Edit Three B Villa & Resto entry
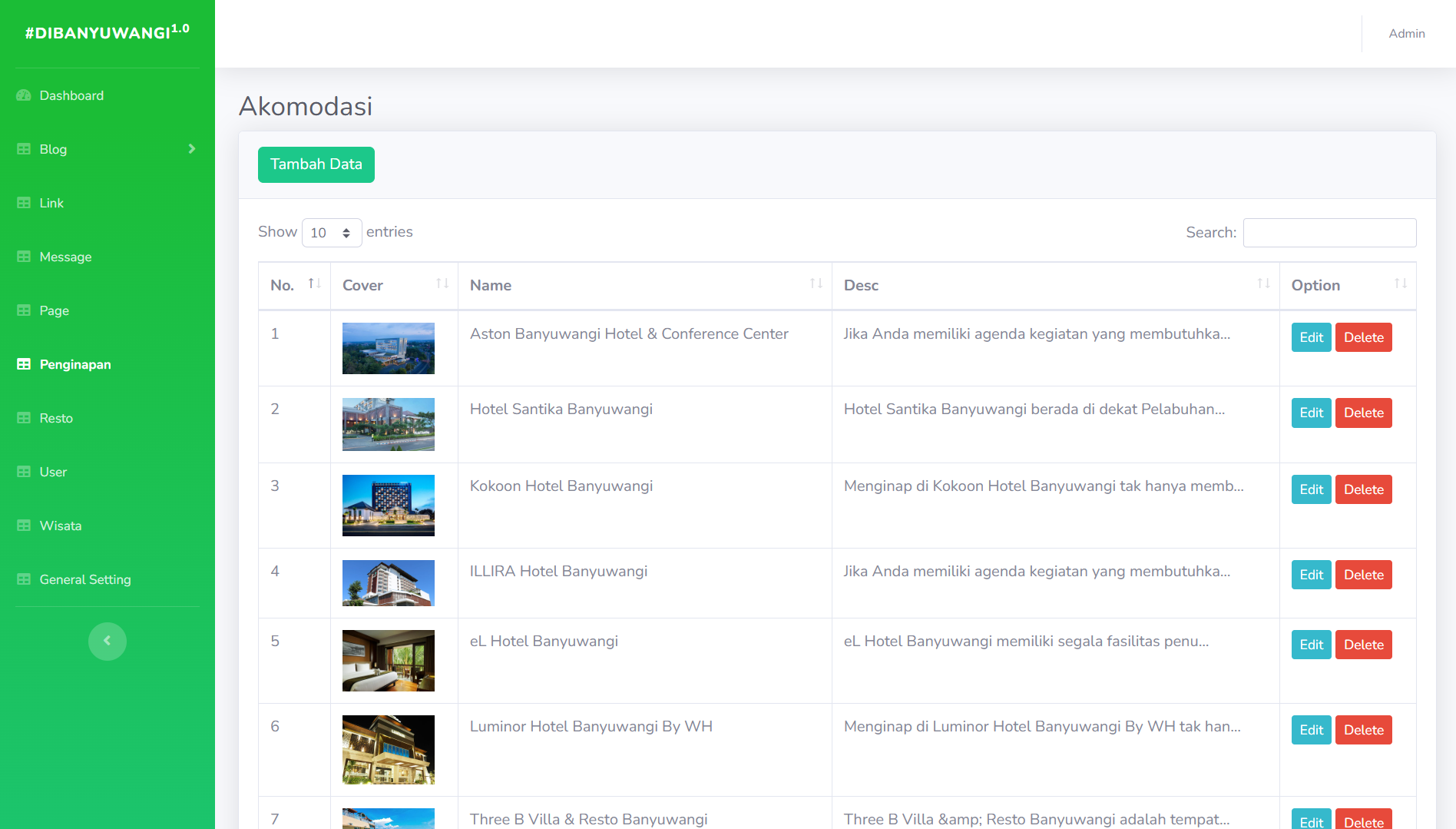The width and height of the screenshot is (1456, 829). coord(1311,820)
